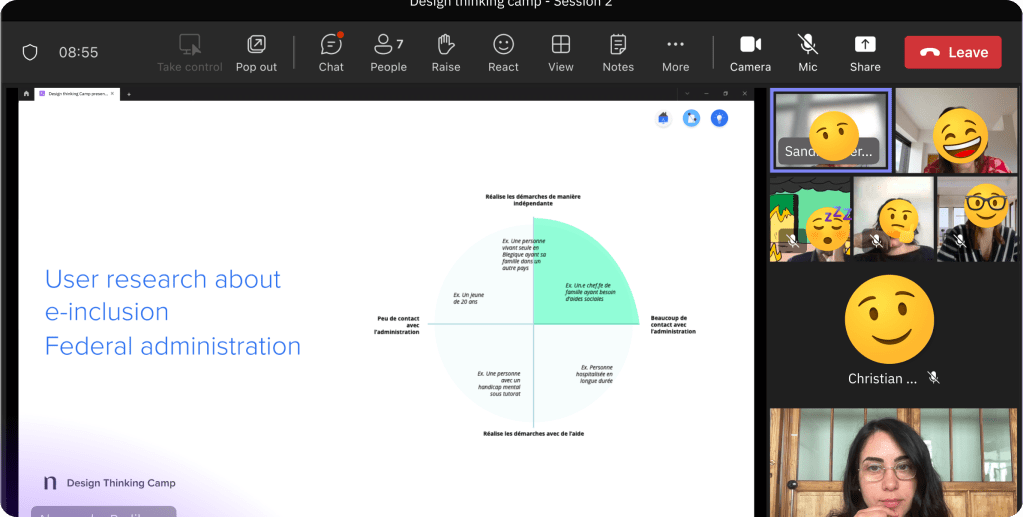This screenshot has width=1023, height=517.
Task: Show the People participants list
Action: [388, 53]
